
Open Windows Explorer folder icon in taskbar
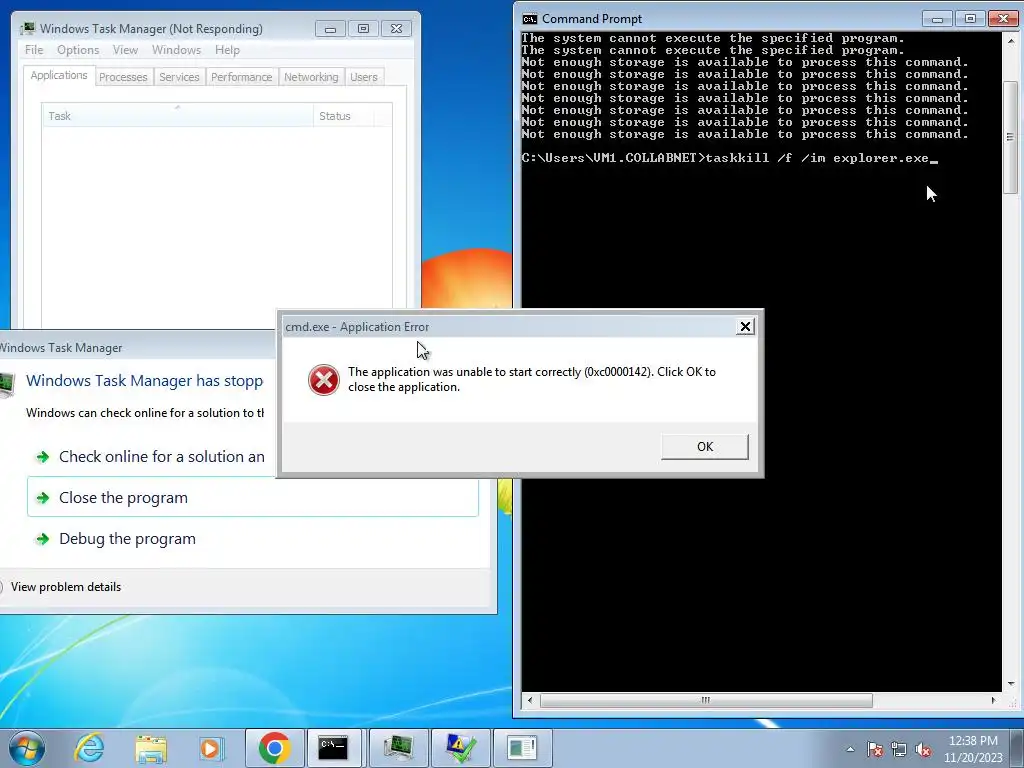(x=151, y=748)
